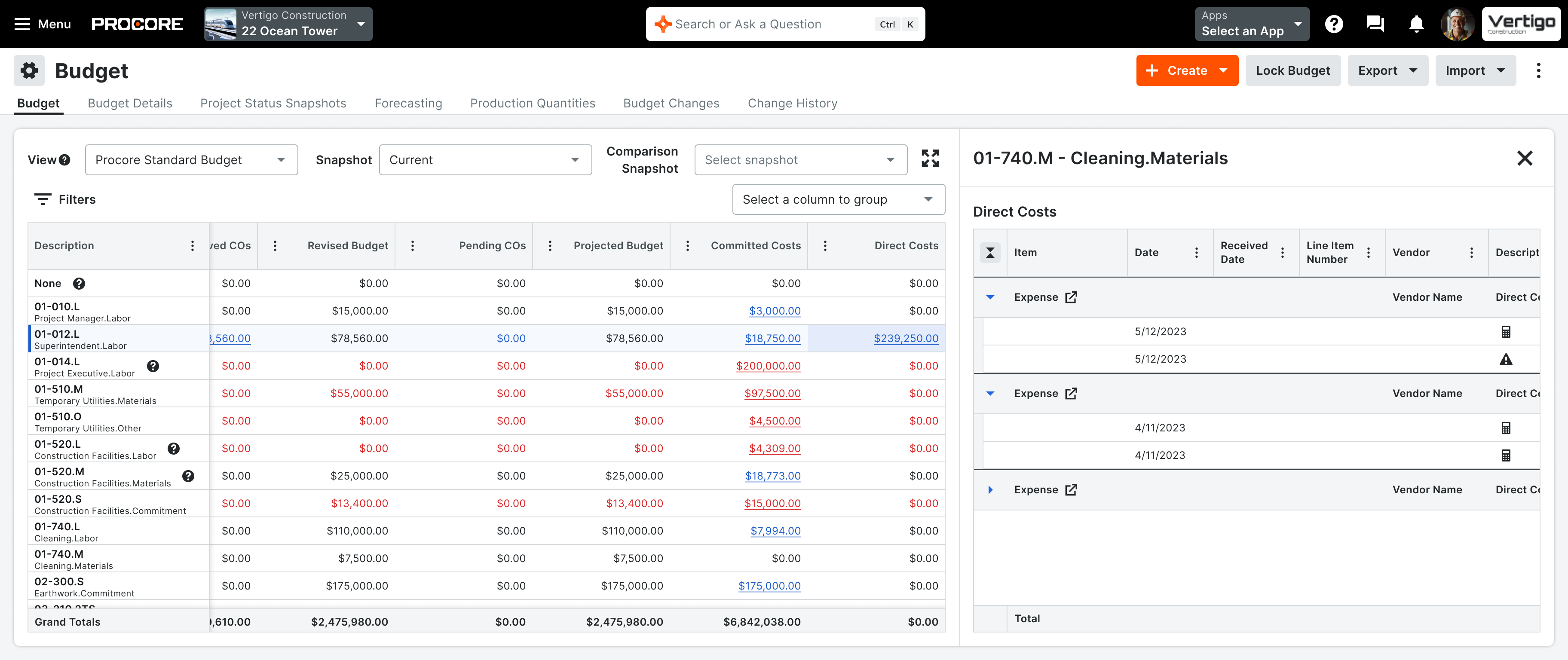1568x660 pixels.
Task: Click the fullscreen expand table icon
Action: click(929, 159)
